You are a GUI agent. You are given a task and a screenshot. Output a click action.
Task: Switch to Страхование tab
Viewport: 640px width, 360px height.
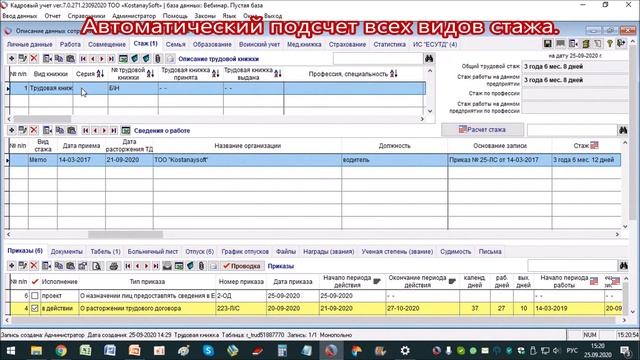pos(347,44)
